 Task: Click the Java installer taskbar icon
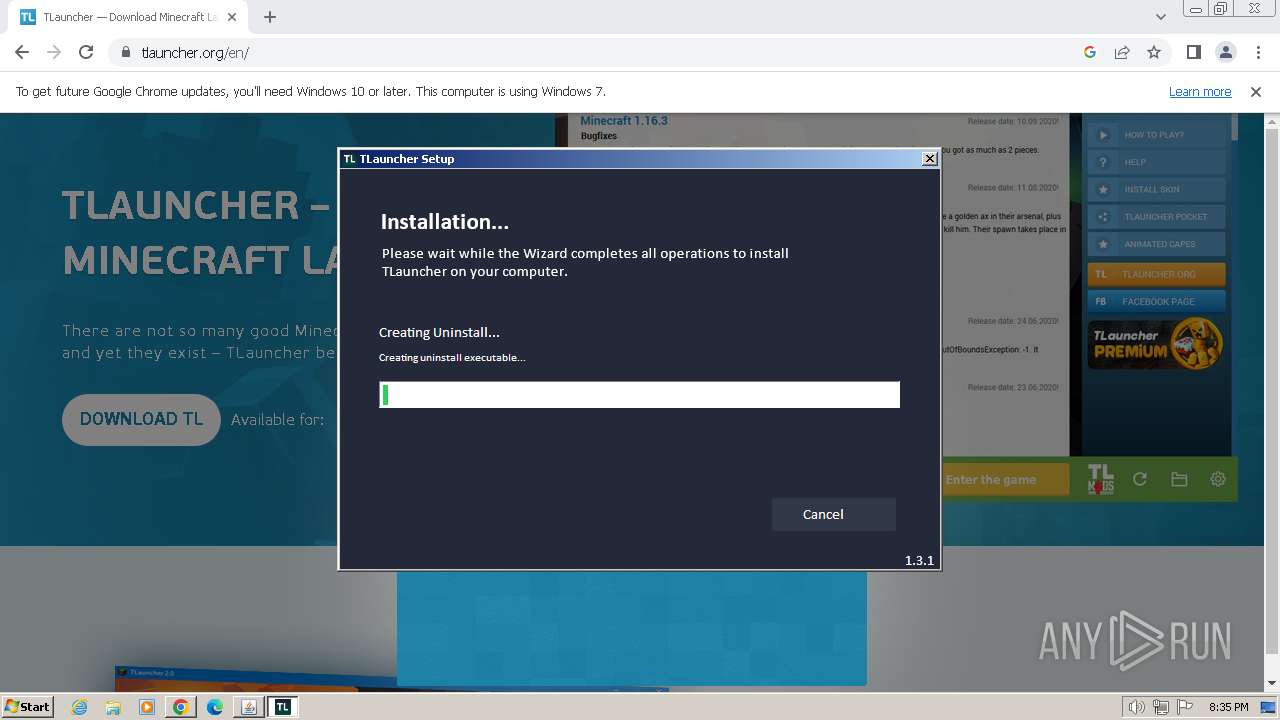click(249, 707)
